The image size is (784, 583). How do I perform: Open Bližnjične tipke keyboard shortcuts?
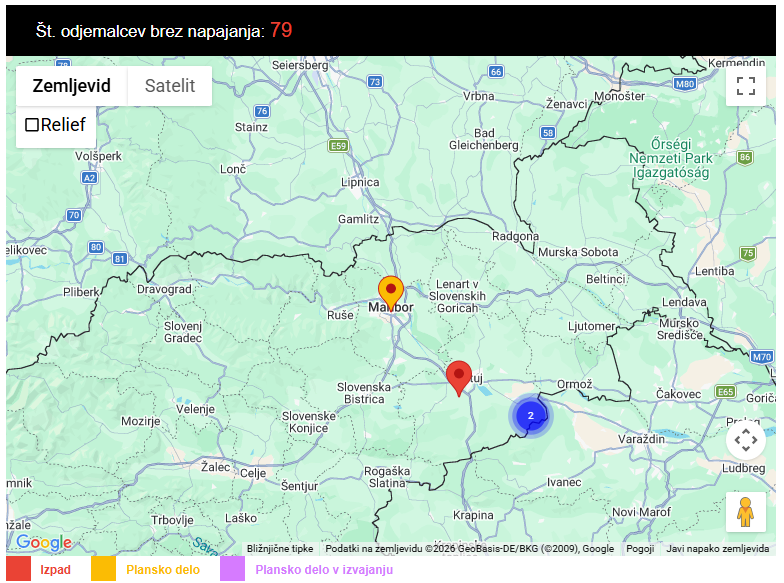pos(280,548)
